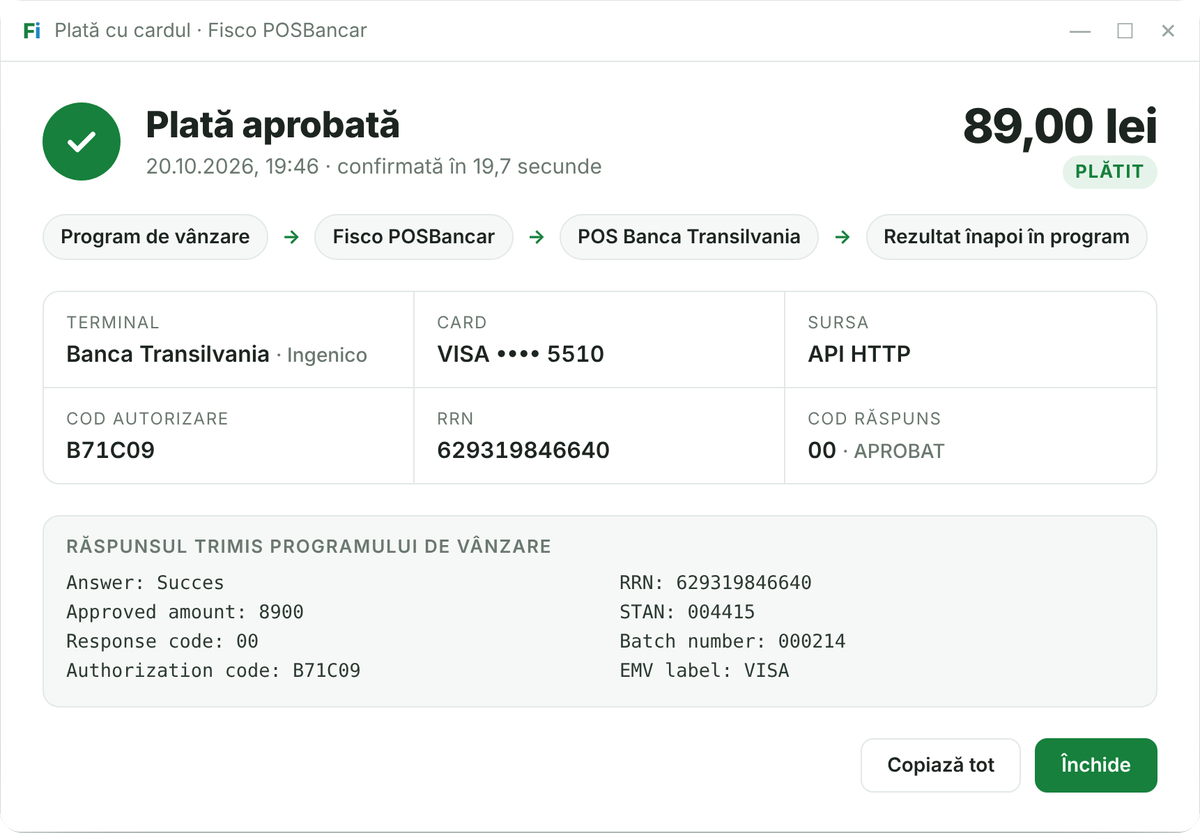The width and height of the screenshot is (1200, 833).
Task: Click RRN value 629319846640 in grid
Action: 523,450
